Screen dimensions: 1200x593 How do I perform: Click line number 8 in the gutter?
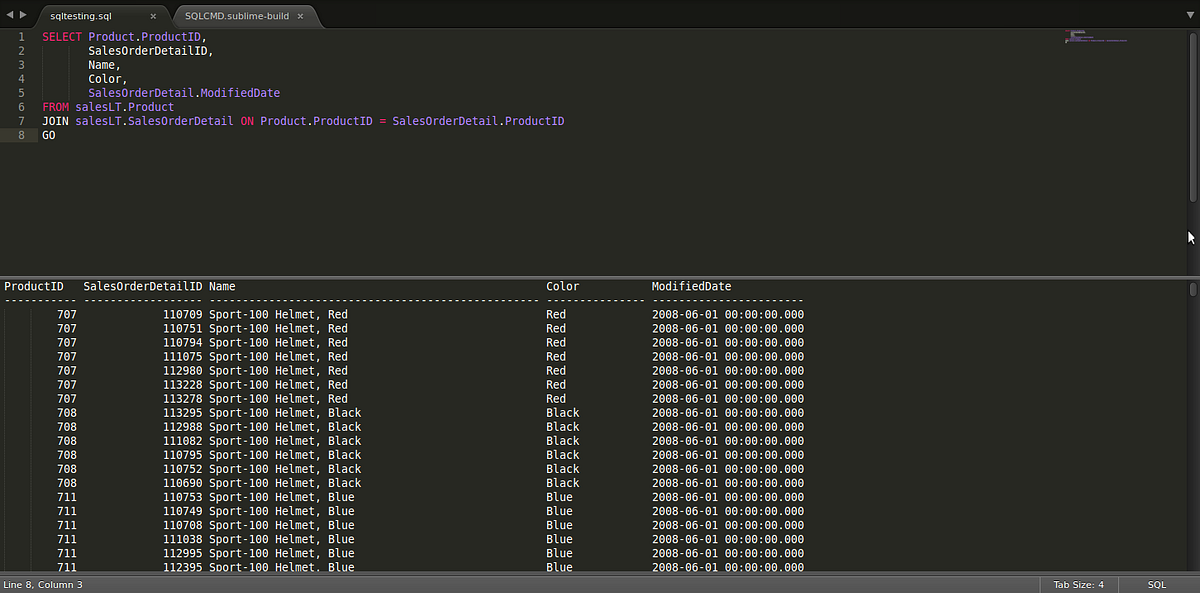[x=21, y=134]
